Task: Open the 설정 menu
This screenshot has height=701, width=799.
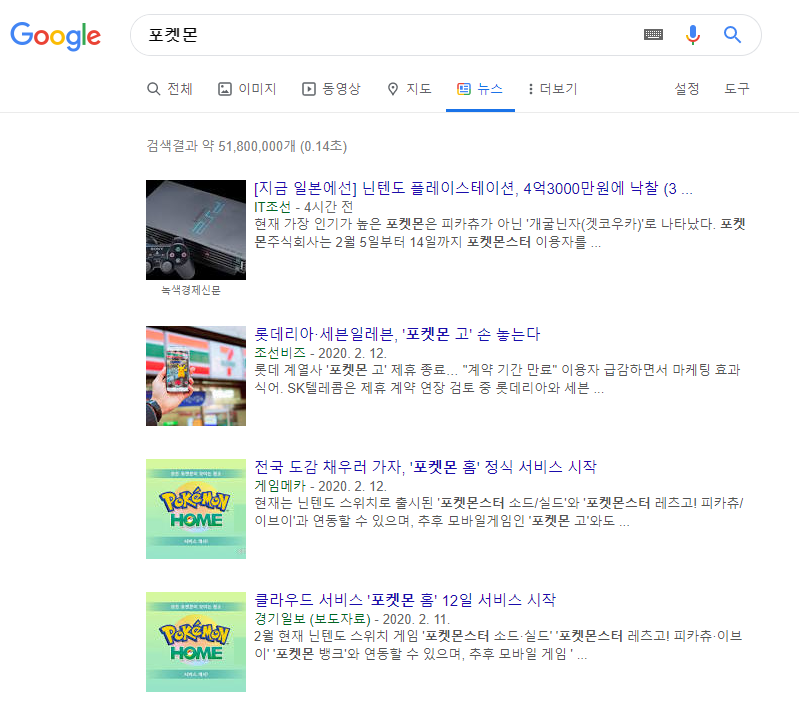Action: tap(686, 89)
